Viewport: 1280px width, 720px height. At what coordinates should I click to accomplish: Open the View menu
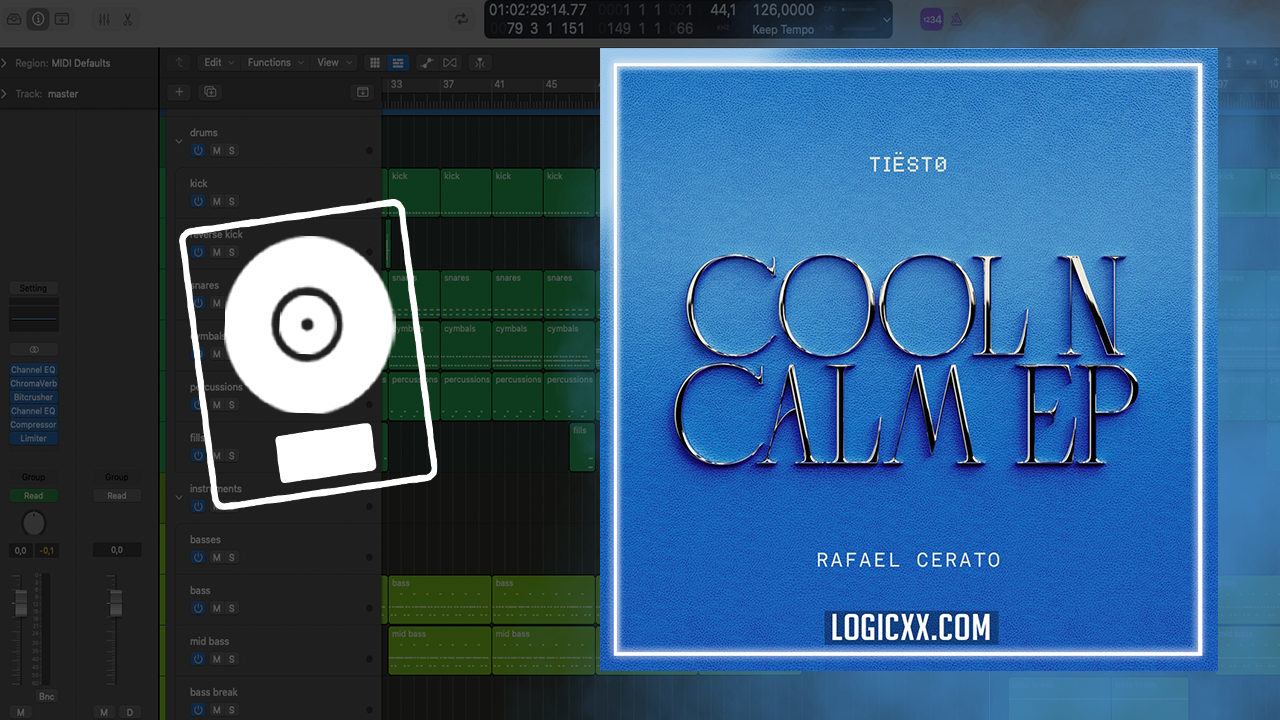pyautogui.click(x=334, y=62)
